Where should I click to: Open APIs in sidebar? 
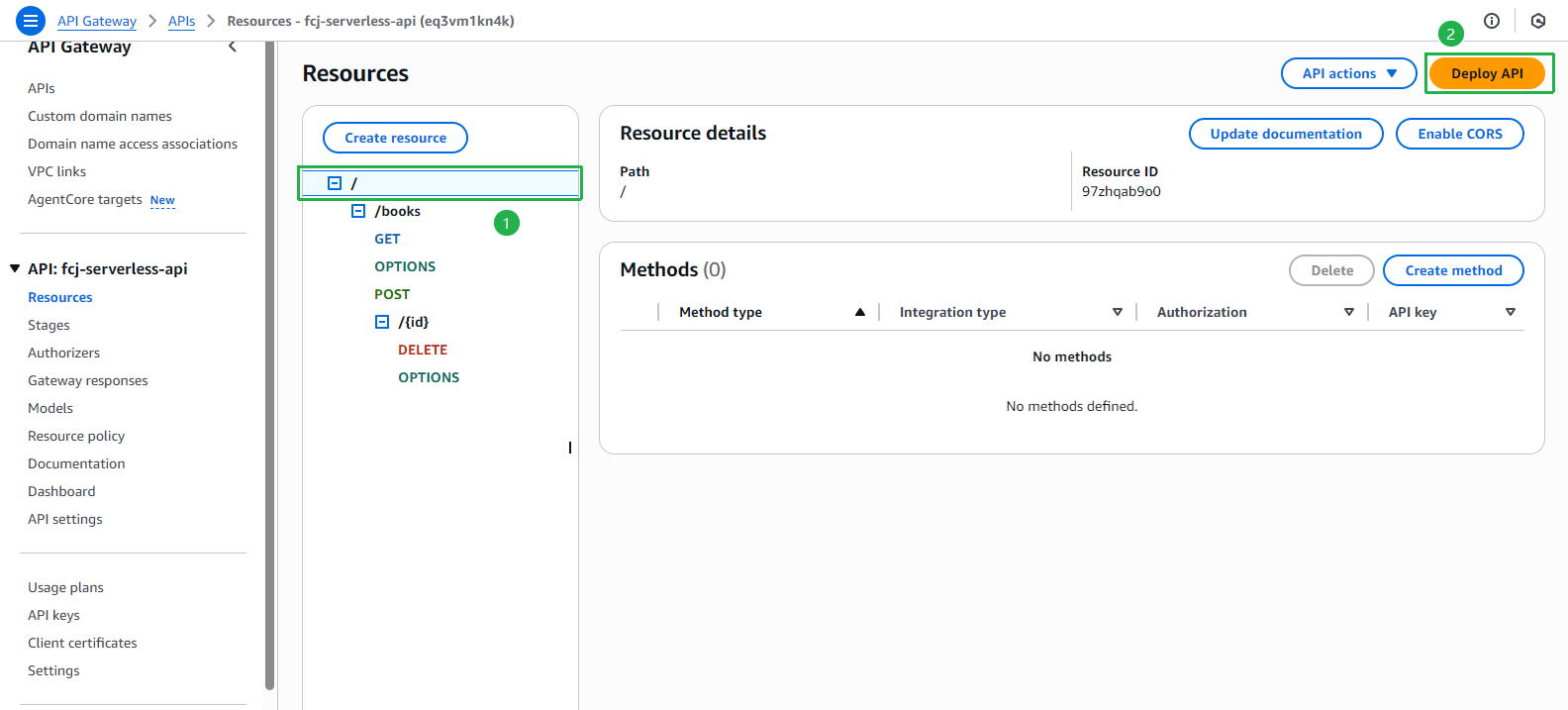pos(42,88)
